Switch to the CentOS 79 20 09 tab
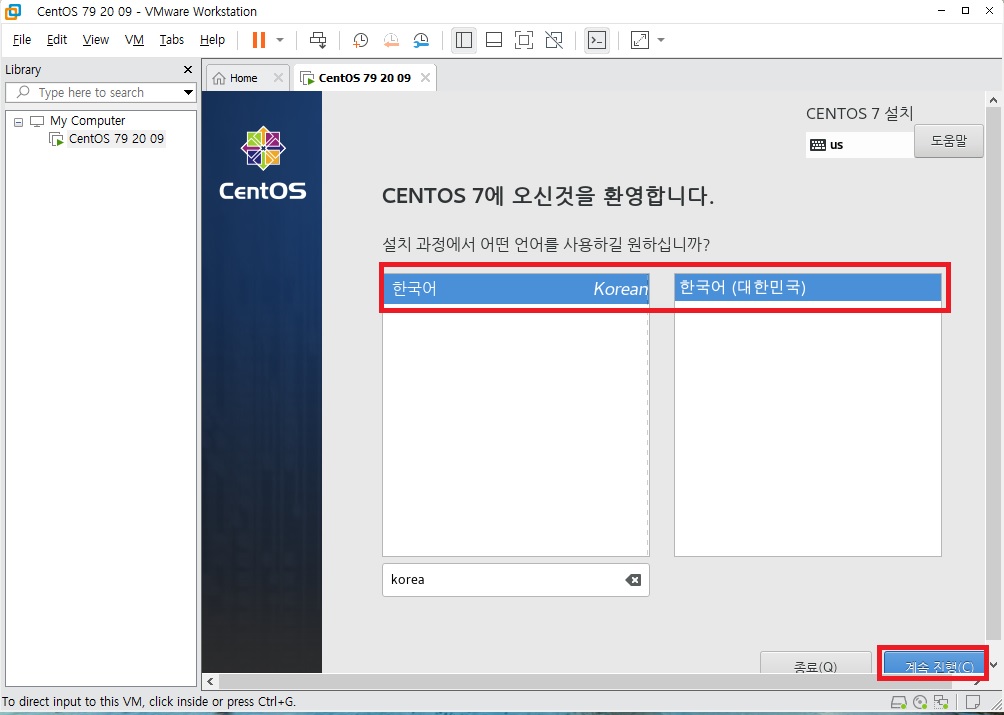This screenshot has width=1004, height=715. 364,78
